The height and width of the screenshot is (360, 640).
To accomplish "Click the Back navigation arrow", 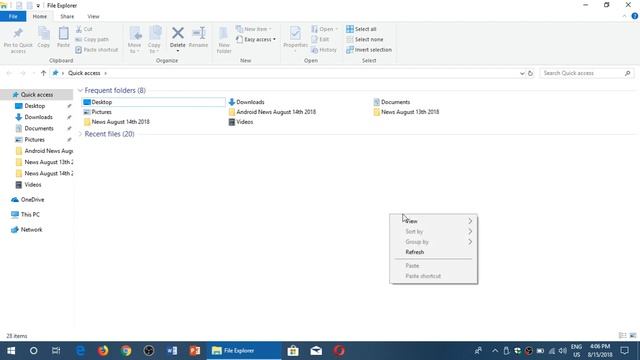I will (9, 73).
